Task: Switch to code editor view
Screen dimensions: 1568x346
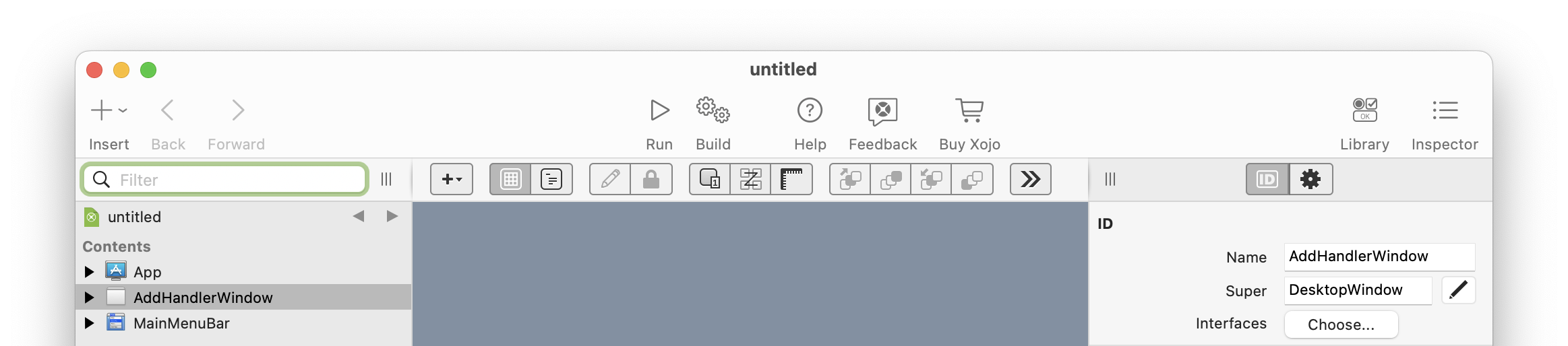Action: click(x=551, y=179)
